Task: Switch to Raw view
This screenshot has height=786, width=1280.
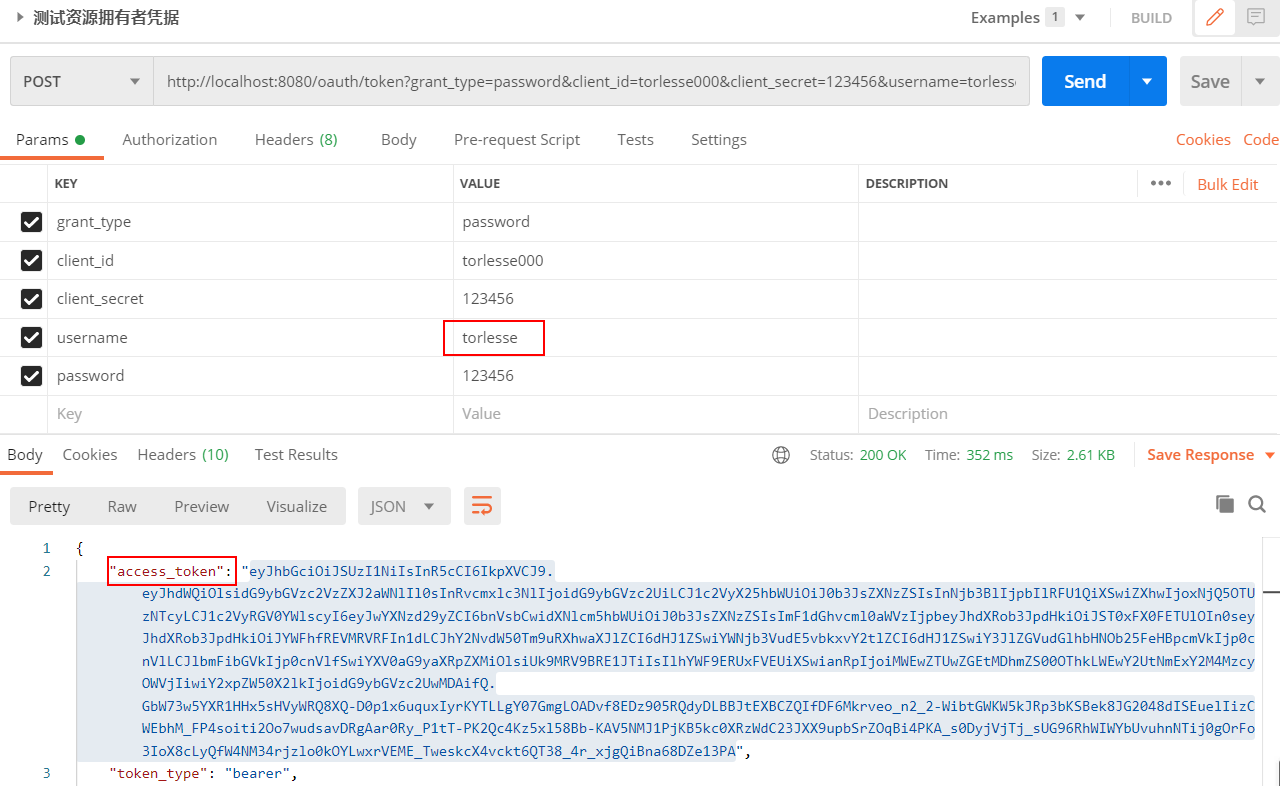Action: coord(122,506)
